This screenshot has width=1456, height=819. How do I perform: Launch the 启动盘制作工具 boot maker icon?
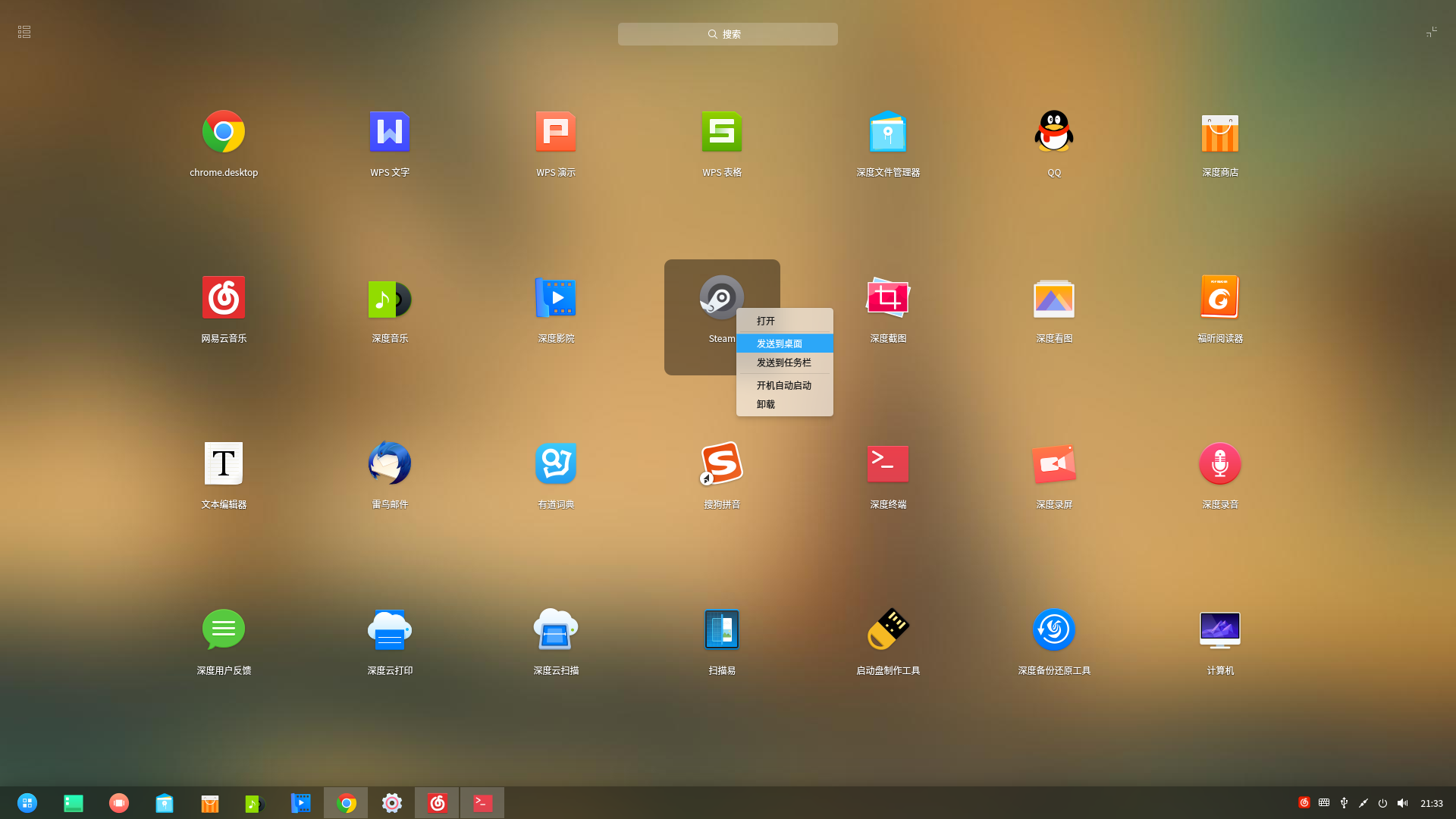pyautogui.click(x=888, y=629)
